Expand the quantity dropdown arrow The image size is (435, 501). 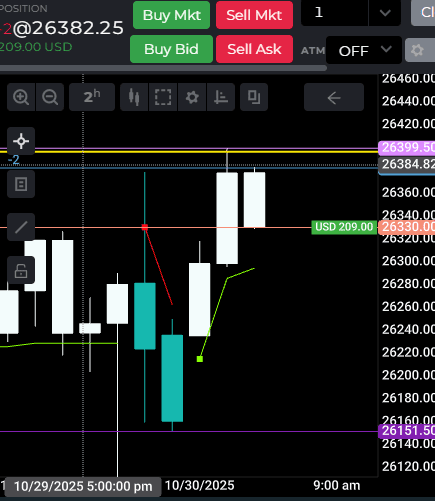(385, 13)
